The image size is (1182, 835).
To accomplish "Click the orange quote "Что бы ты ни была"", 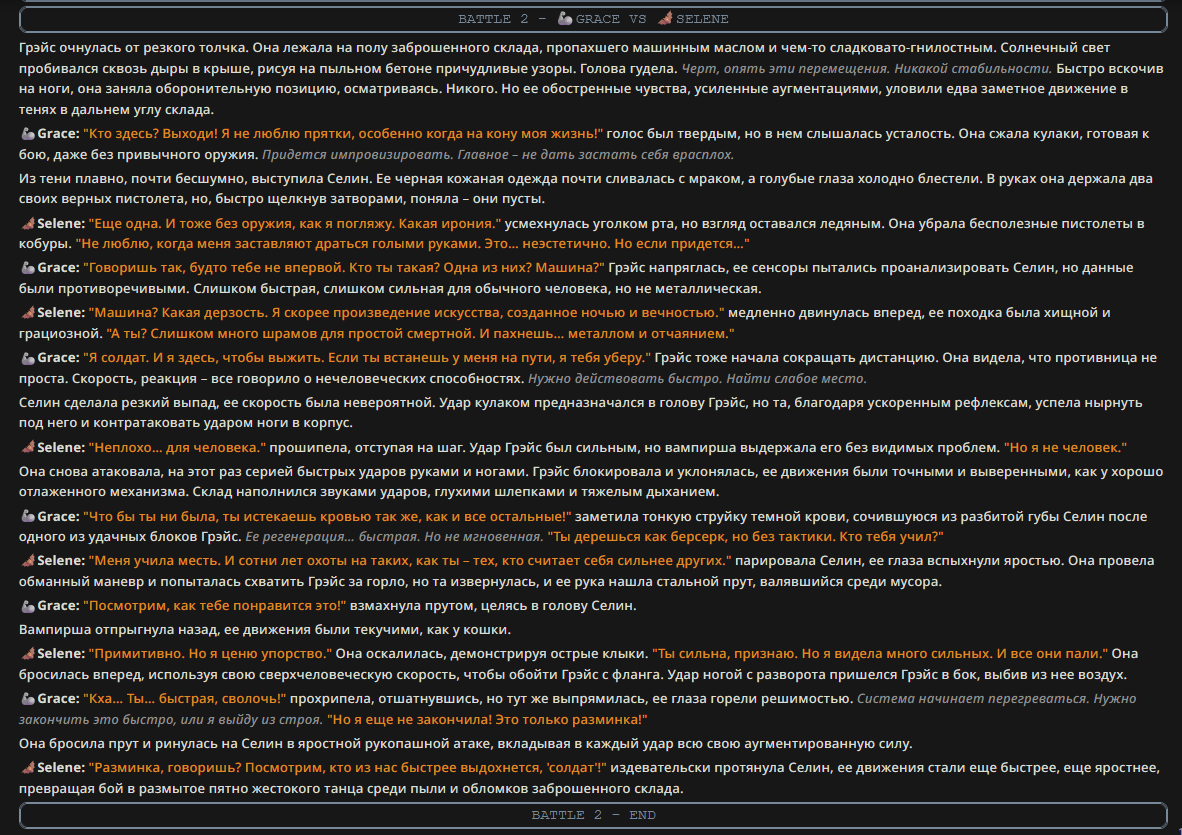I will [x=327, y=516].
